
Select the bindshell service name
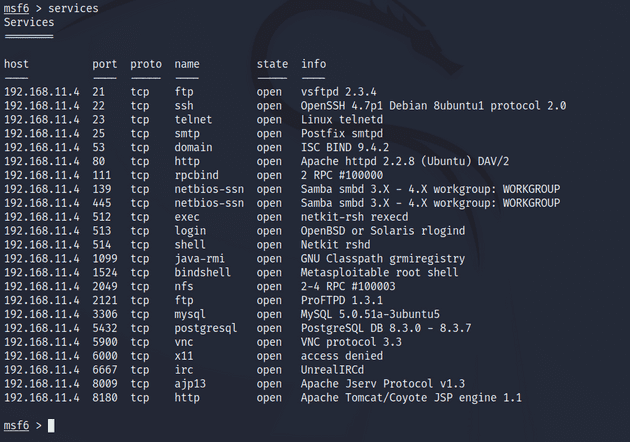click(202, 272)
